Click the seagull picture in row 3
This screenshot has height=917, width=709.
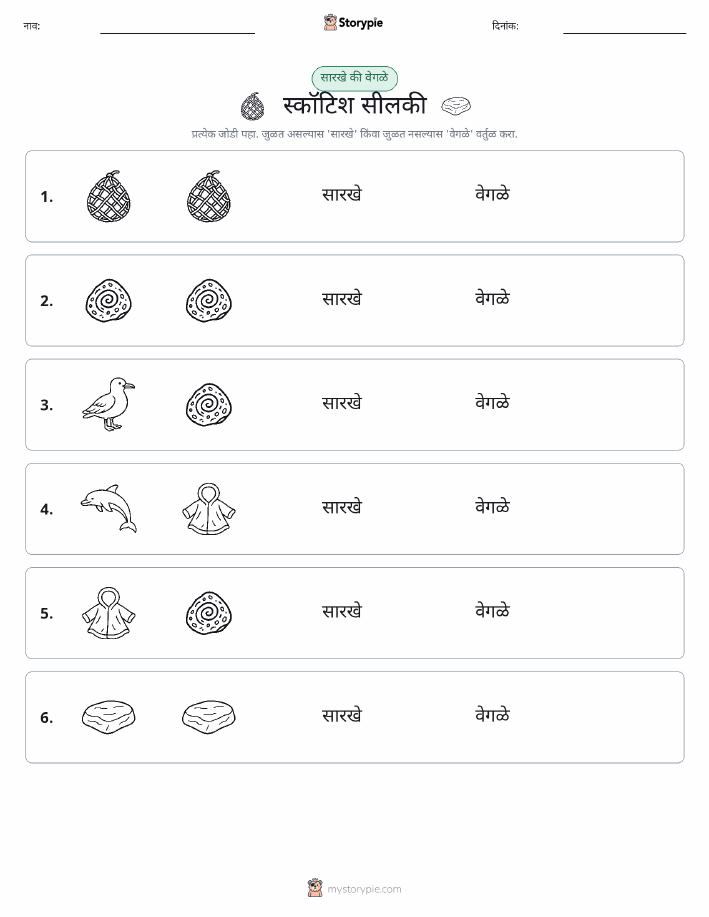click(x=108, y=404)
